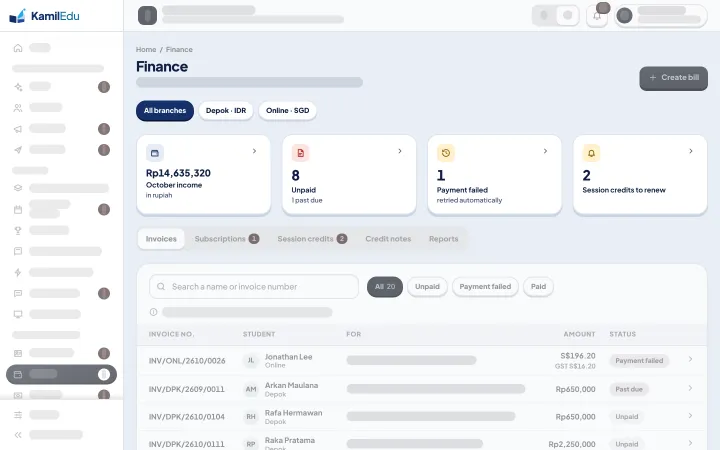This screenshot has width=720, height=450.
Task: Select the Unpaid invoice filter chip
Action: point(428,287)
